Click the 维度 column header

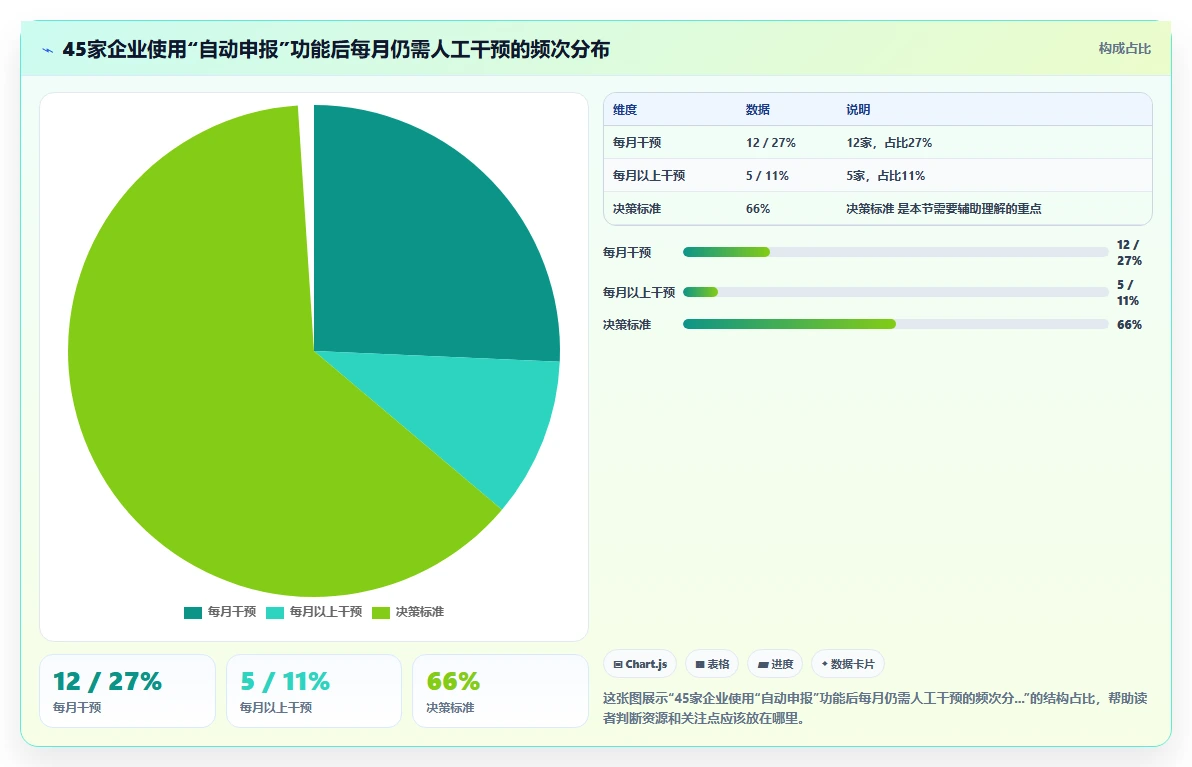pos(625,109)
